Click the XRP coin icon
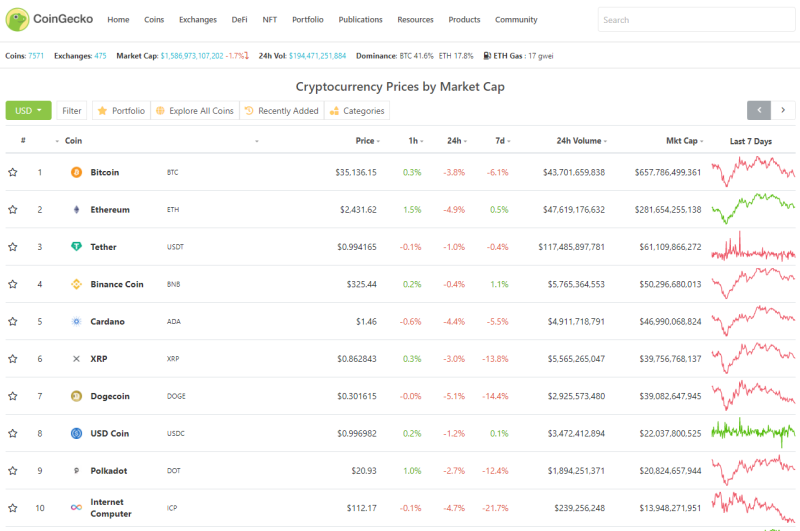Screen dimensions: 800x531 pyautogui.click(x=76, y=359)
